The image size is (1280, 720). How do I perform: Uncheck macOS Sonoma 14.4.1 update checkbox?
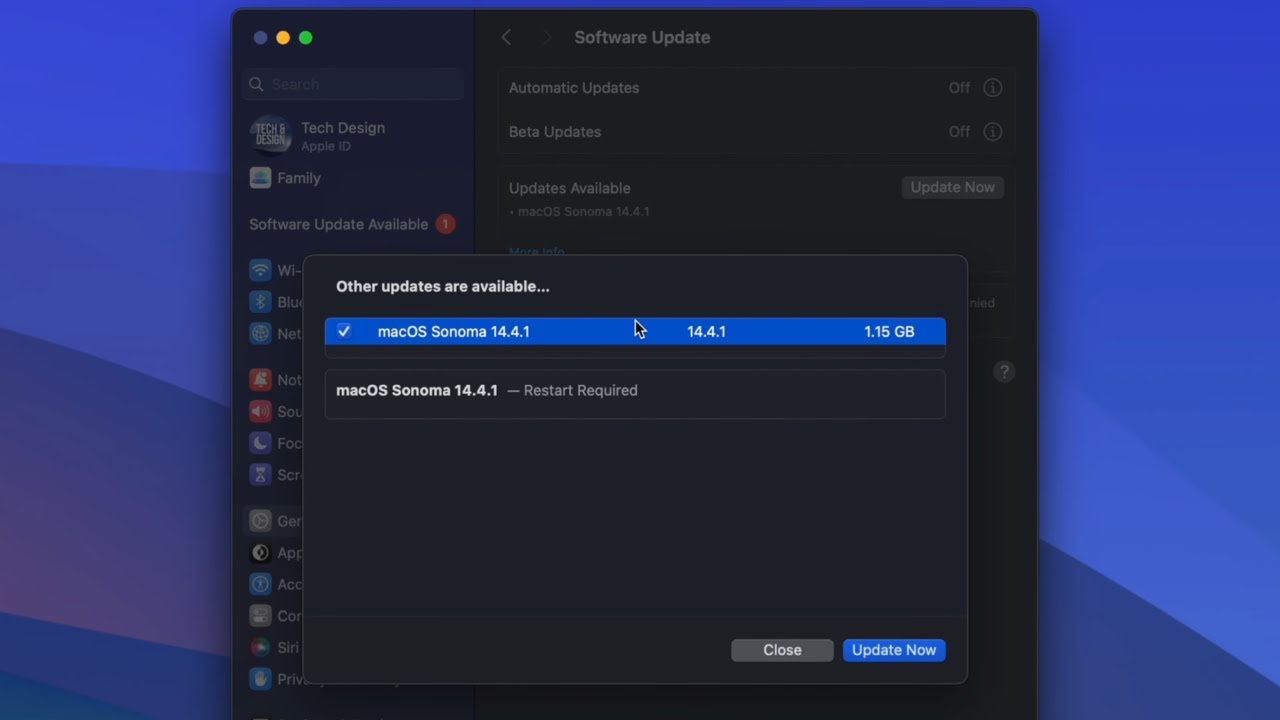click(344, 331)
